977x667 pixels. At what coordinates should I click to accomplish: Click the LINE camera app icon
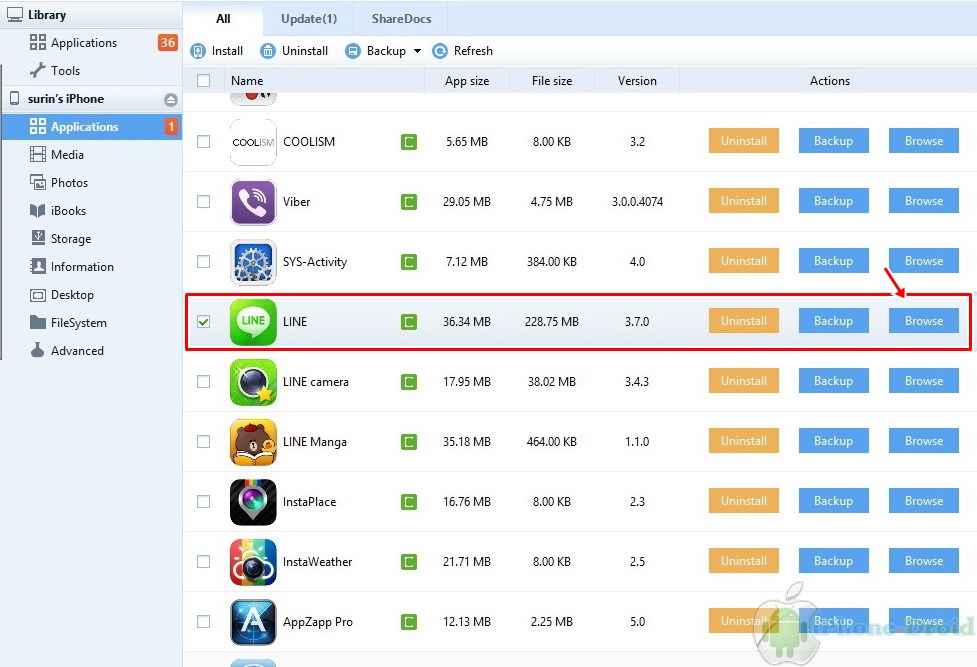pyautogui.click(x=253, y=381)
